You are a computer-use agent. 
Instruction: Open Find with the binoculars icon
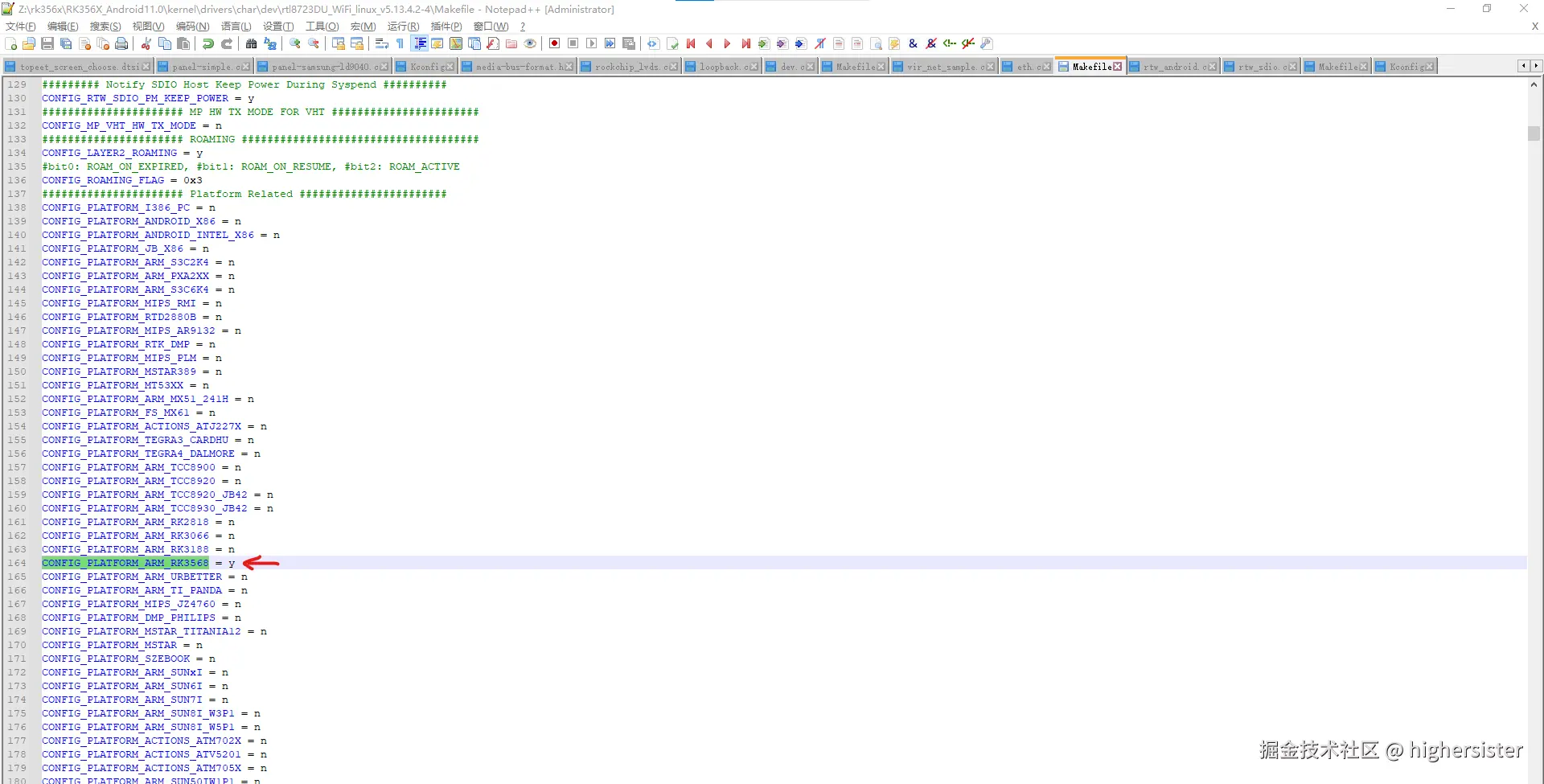point(252,43)
